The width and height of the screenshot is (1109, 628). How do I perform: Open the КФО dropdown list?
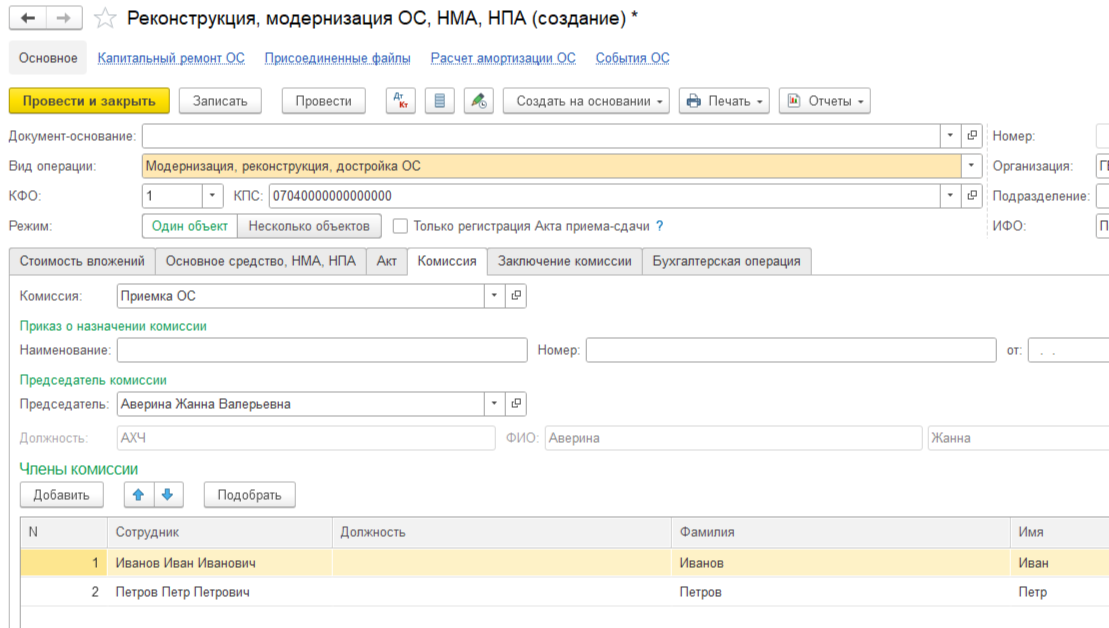(212, 196)
